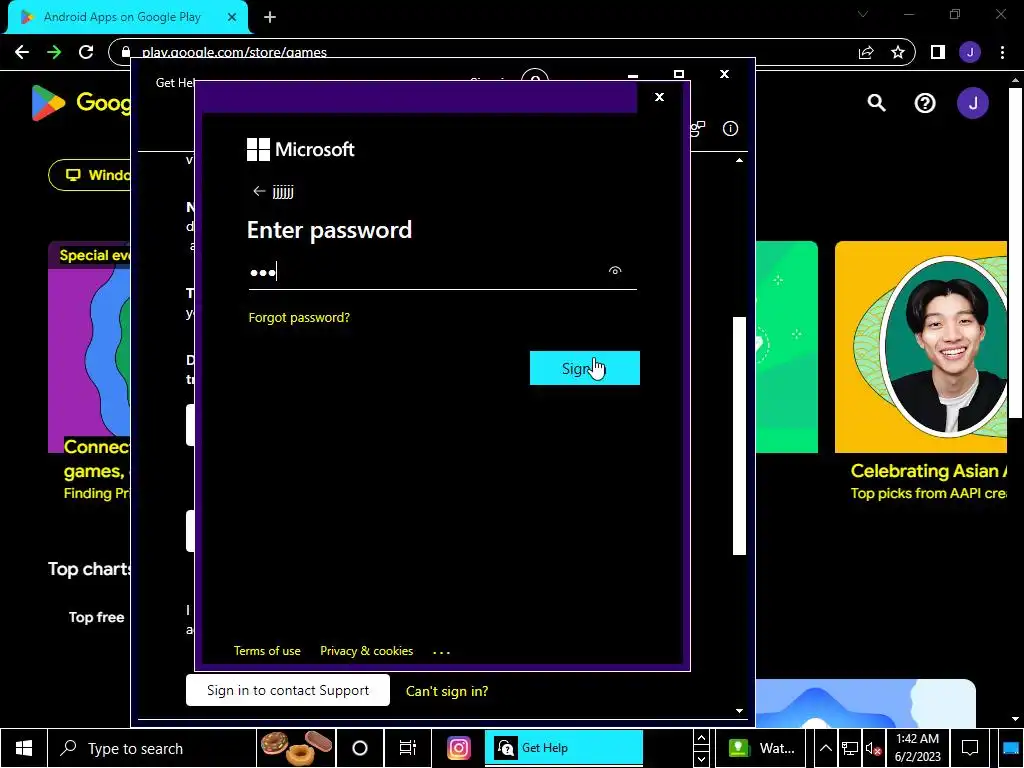Click taskbar toolbar scroll down arrow
This screenshot has width=1024, height=768.
pyautogui.click(x=701, y=758)
